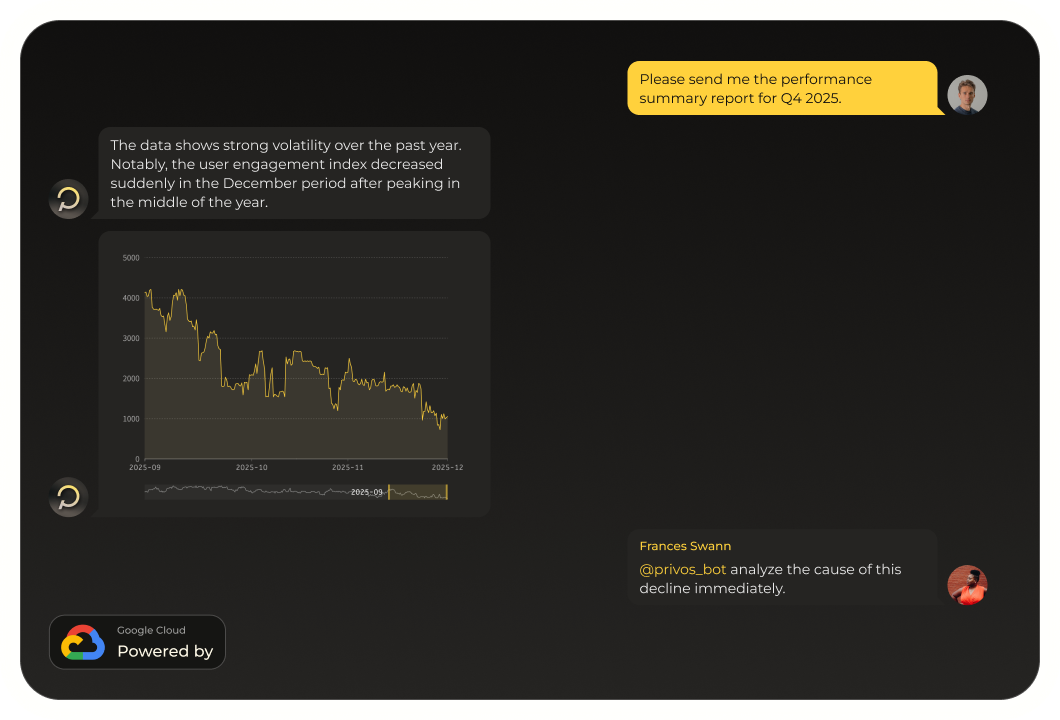Click the blond user's avatar next to yellow message
The image size is (1060, 720).
pos(967,95)
